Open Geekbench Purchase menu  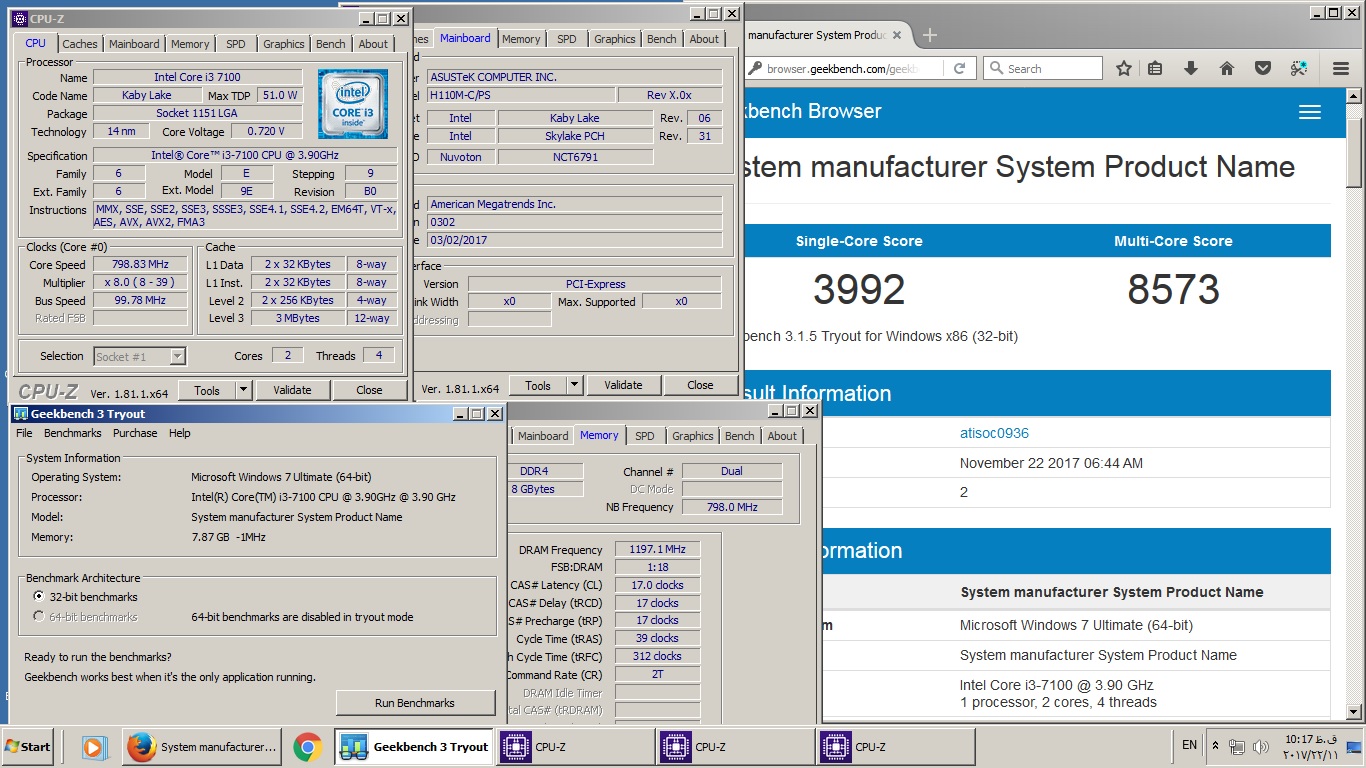point(135,433)
